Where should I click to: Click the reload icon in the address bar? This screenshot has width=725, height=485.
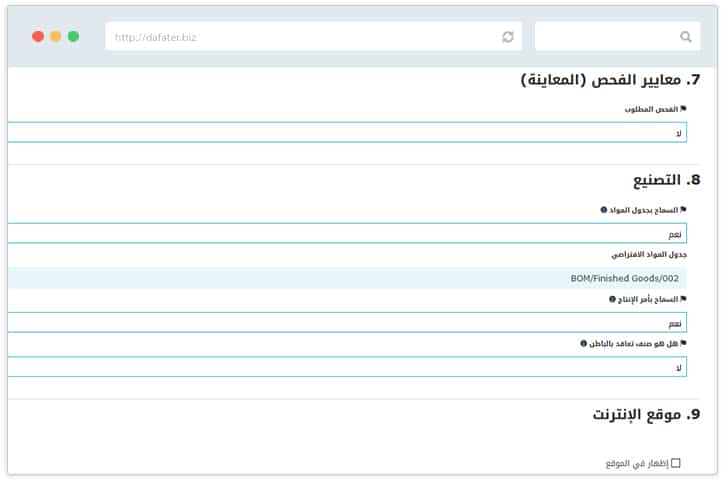508,37
